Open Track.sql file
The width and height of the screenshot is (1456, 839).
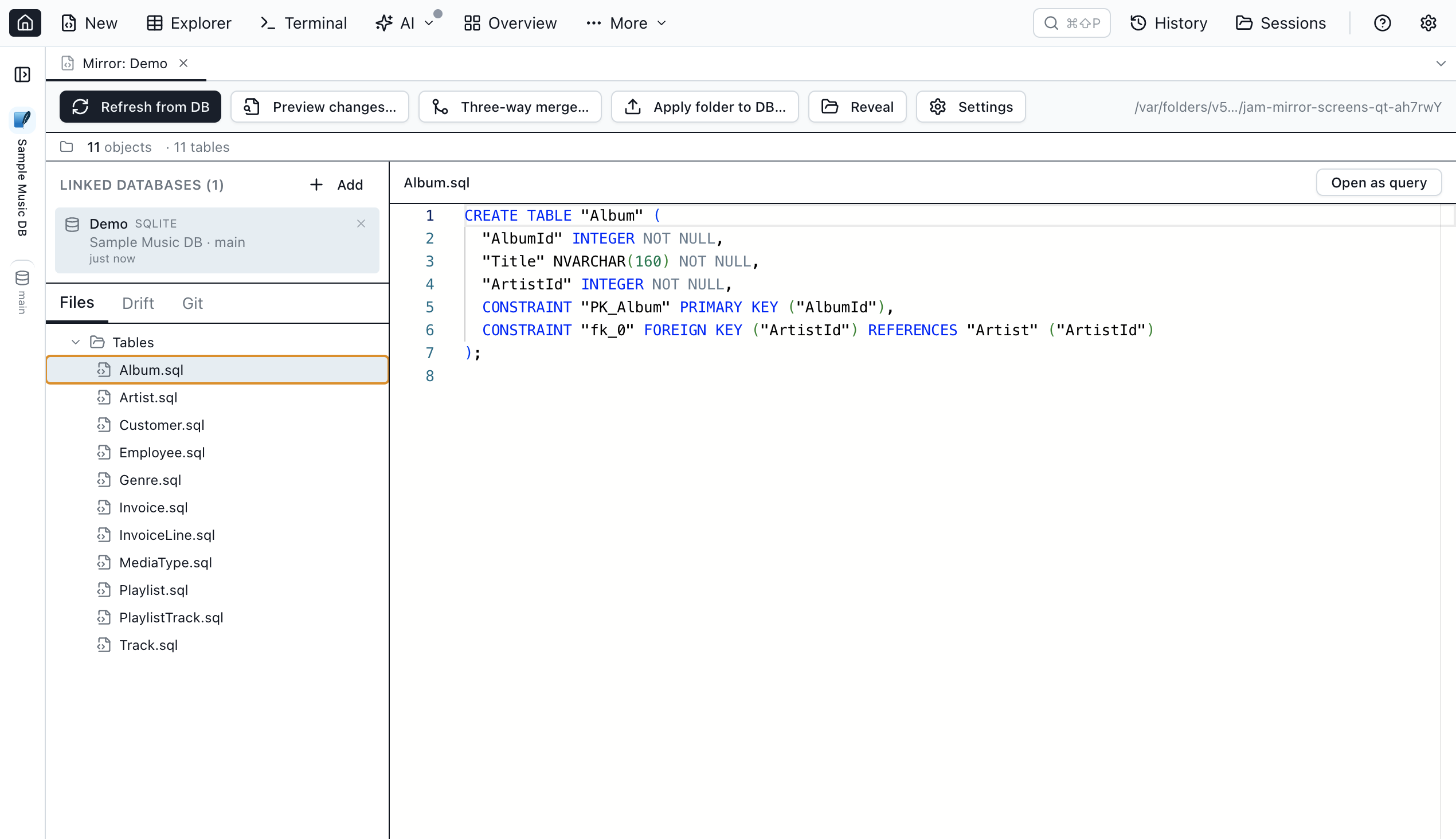(x=217, y=645)
